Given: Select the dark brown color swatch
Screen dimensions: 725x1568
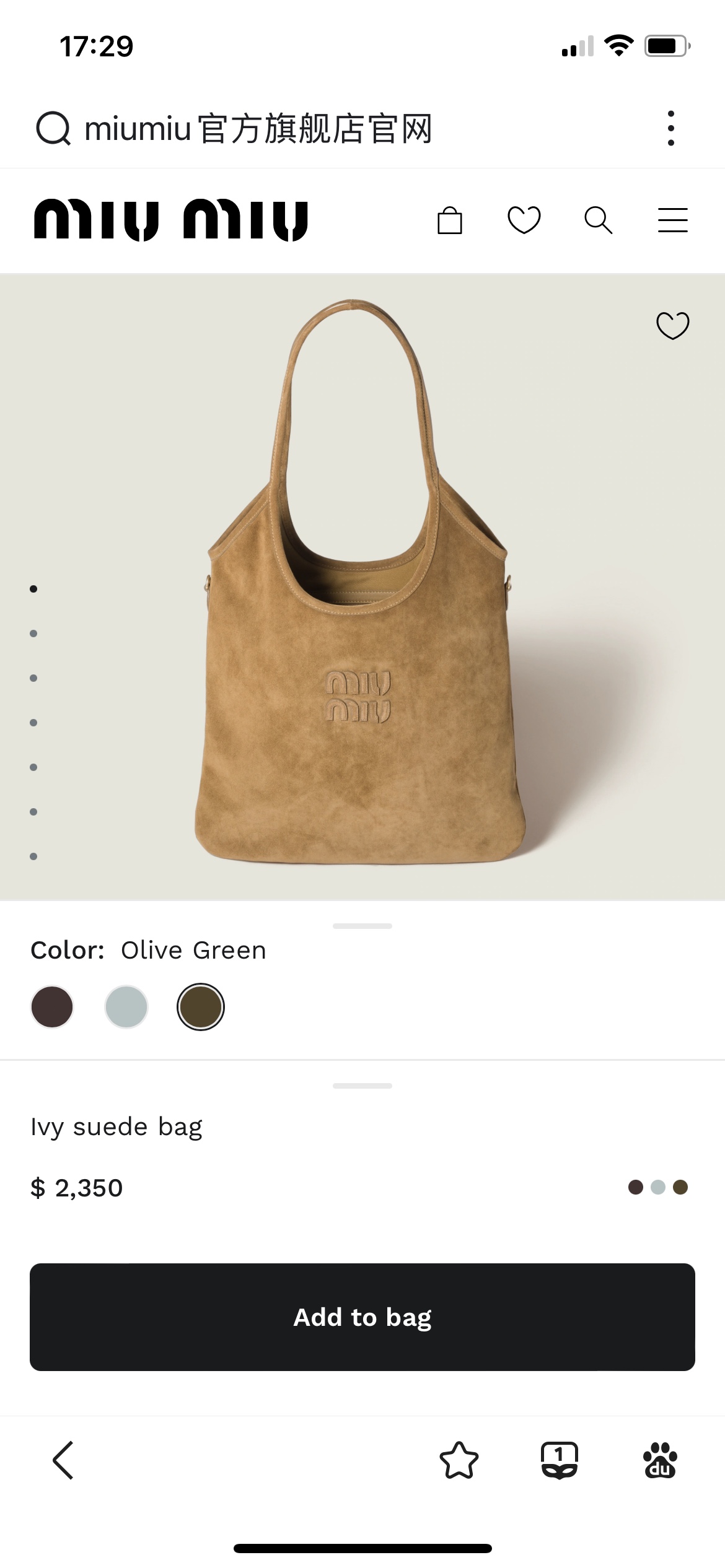Looking at the screenshot, I should click(x=52, y=1007).
